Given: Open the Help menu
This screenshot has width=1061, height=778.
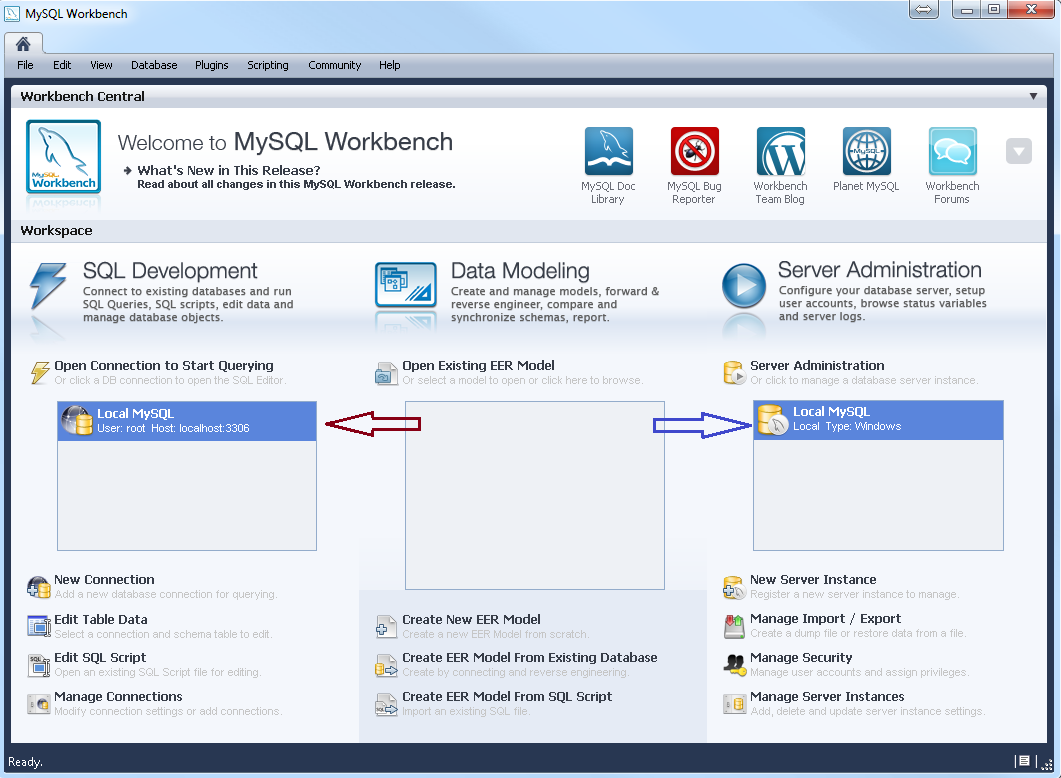Looking at the screenshot, I should (390, 65).
